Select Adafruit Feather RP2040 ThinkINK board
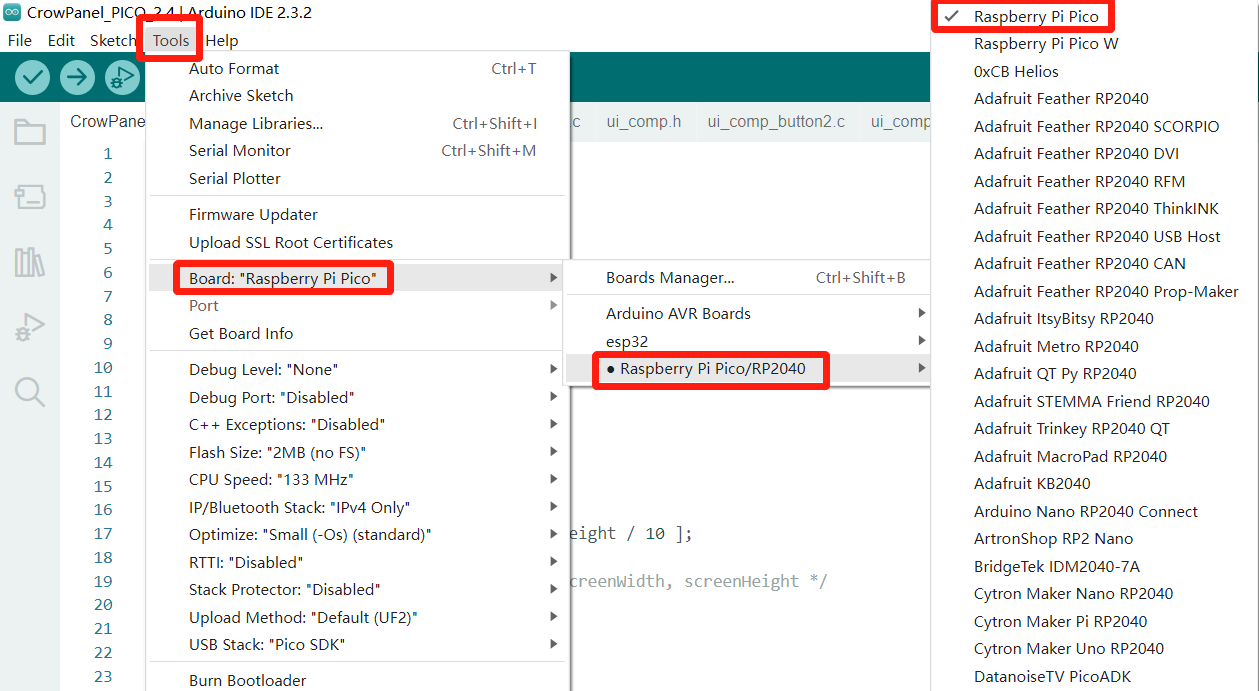 tap(1095, 209)
